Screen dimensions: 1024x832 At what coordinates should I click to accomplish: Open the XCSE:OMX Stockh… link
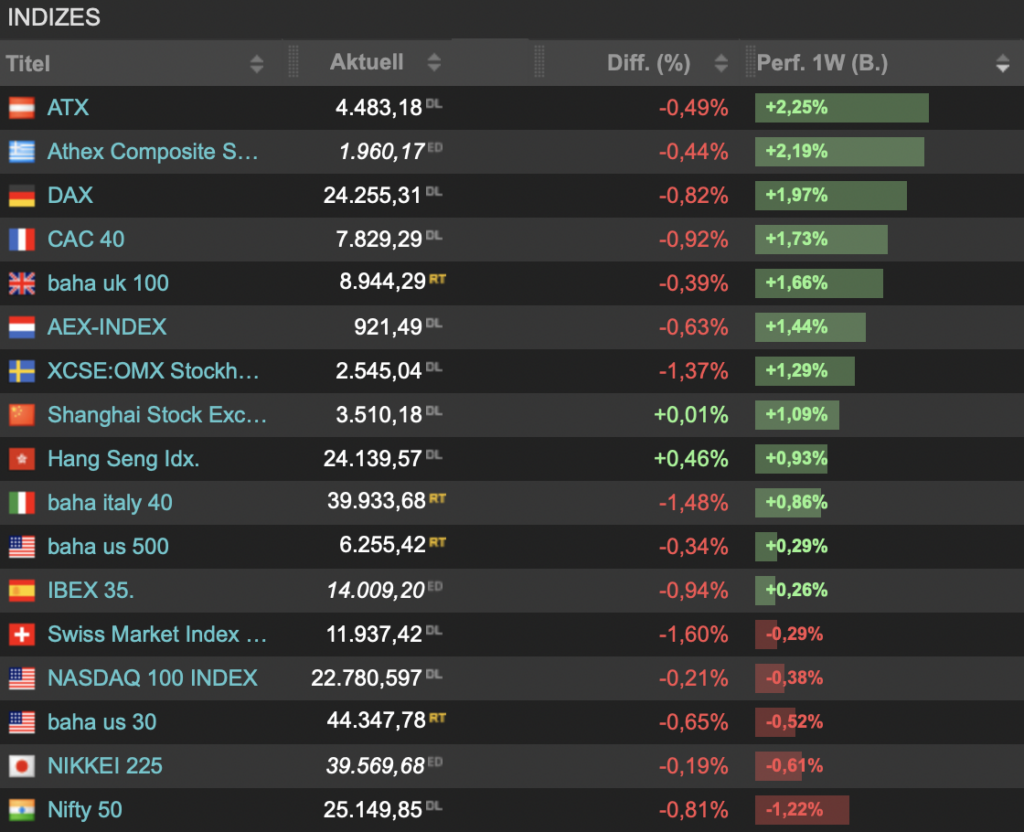point(153,371)
